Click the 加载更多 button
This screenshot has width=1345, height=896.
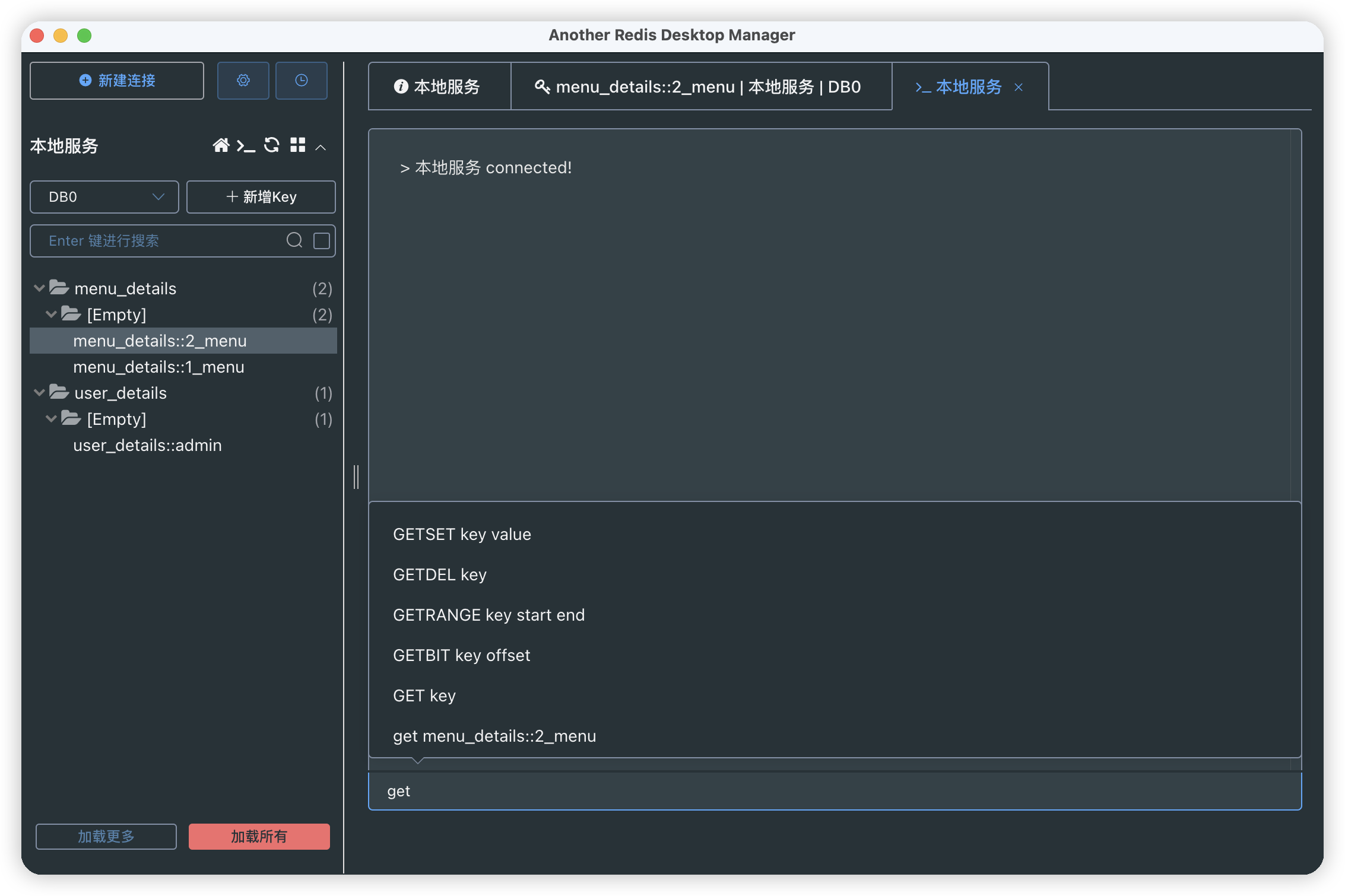[x=106, y=836]
